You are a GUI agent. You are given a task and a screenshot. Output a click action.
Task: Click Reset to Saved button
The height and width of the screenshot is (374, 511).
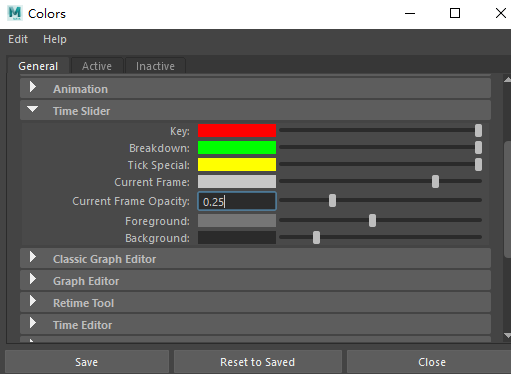point(258,362)
